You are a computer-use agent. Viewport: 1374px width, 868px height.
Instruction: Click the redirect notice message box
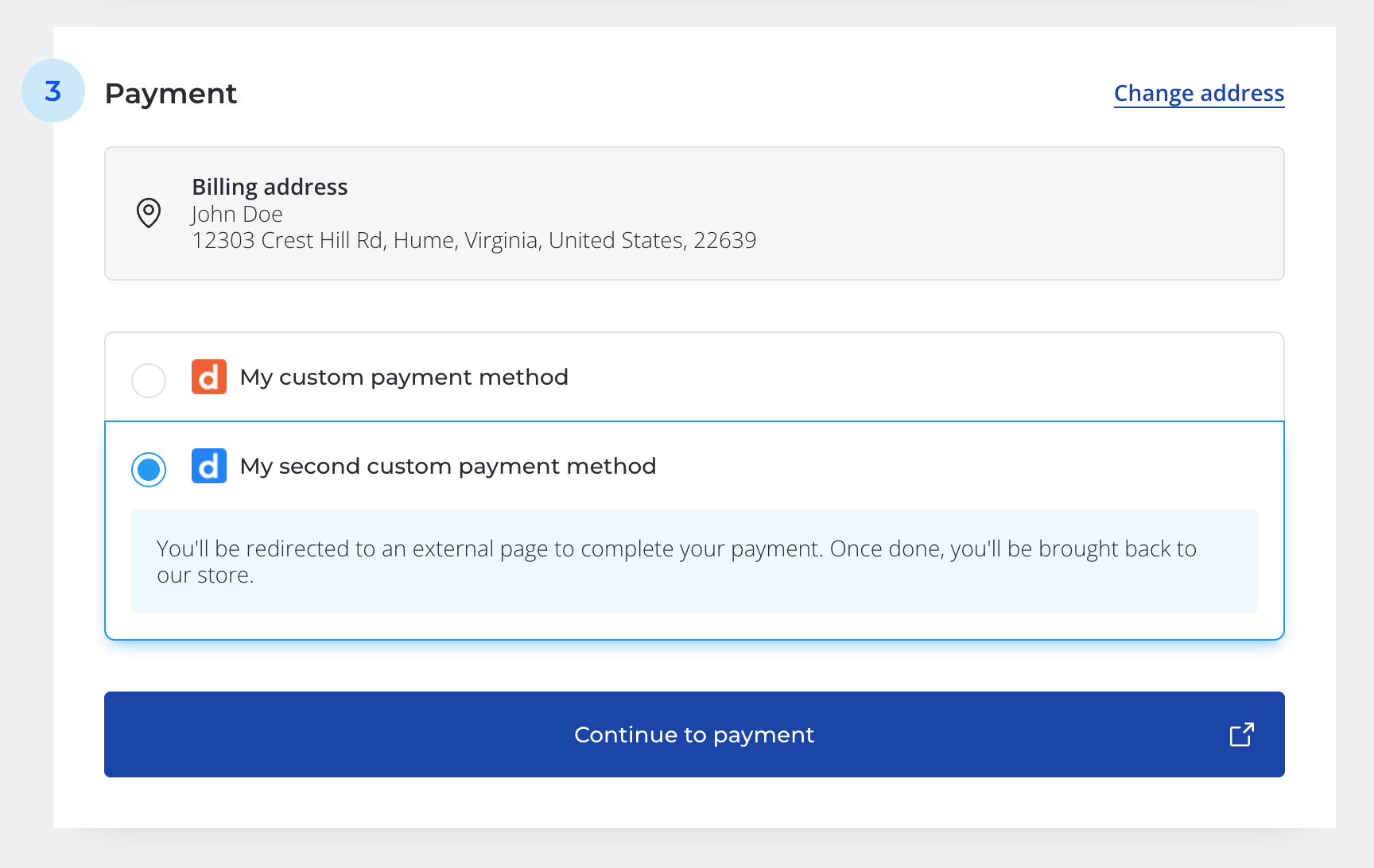694,561
